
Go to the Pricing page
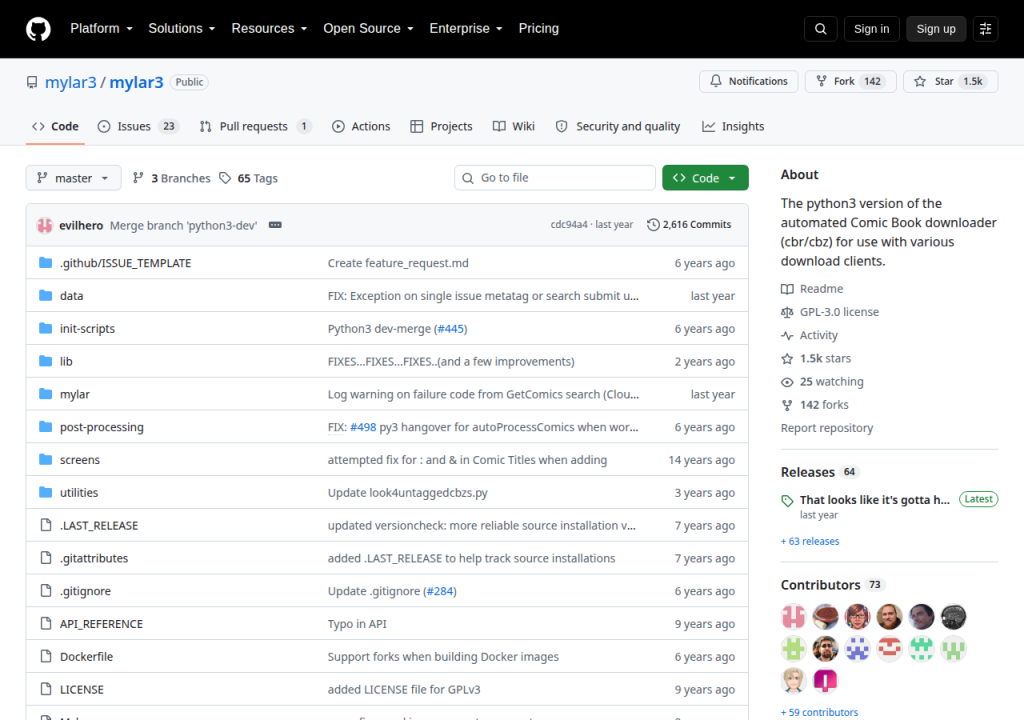[538, 29]
